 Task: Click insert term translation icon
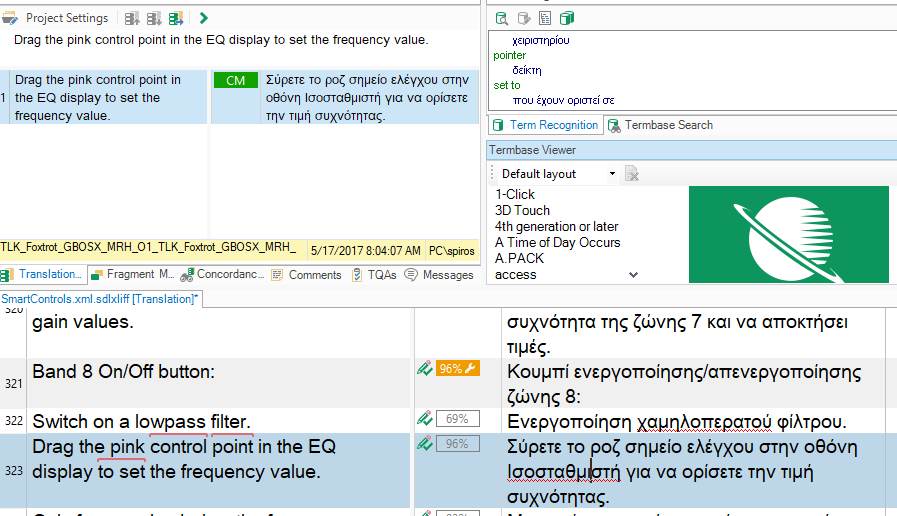coord(523,18)
